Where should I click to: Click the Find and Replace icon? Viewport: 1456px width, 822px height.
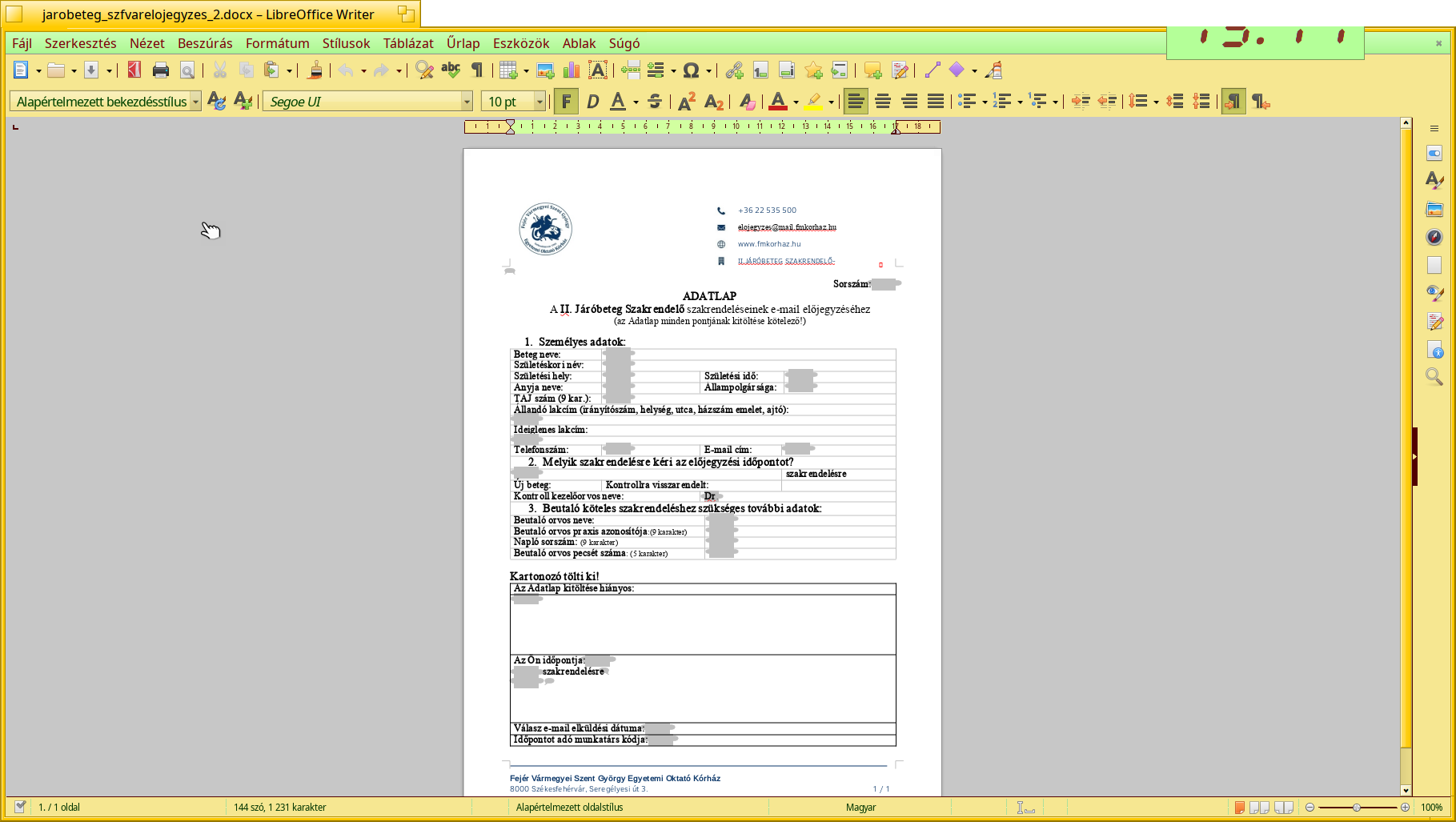424,70
